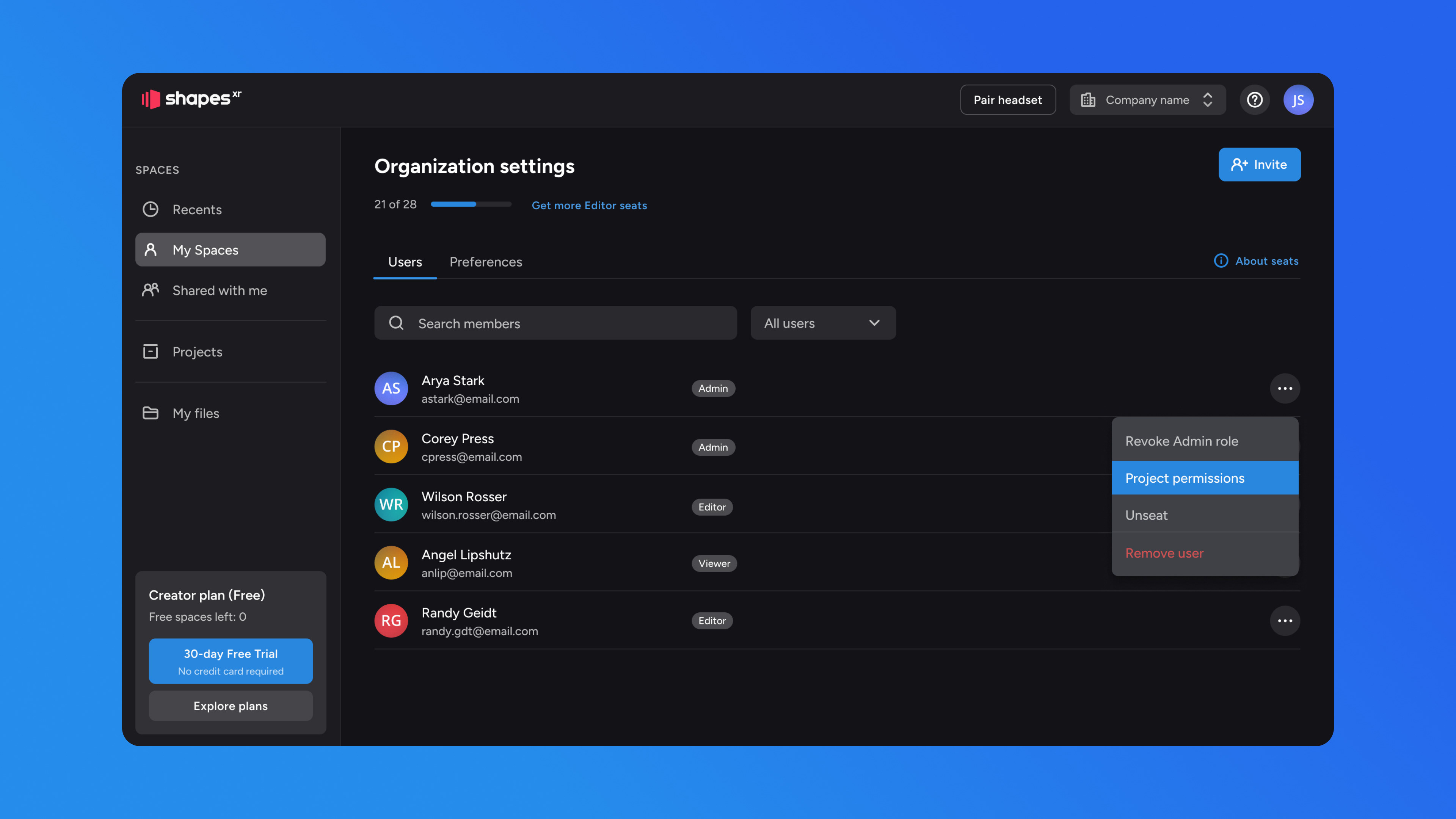Click Arya Stark's Admin role badge
This screenshot has width=1456, height=819.
[x=713, y=388]
